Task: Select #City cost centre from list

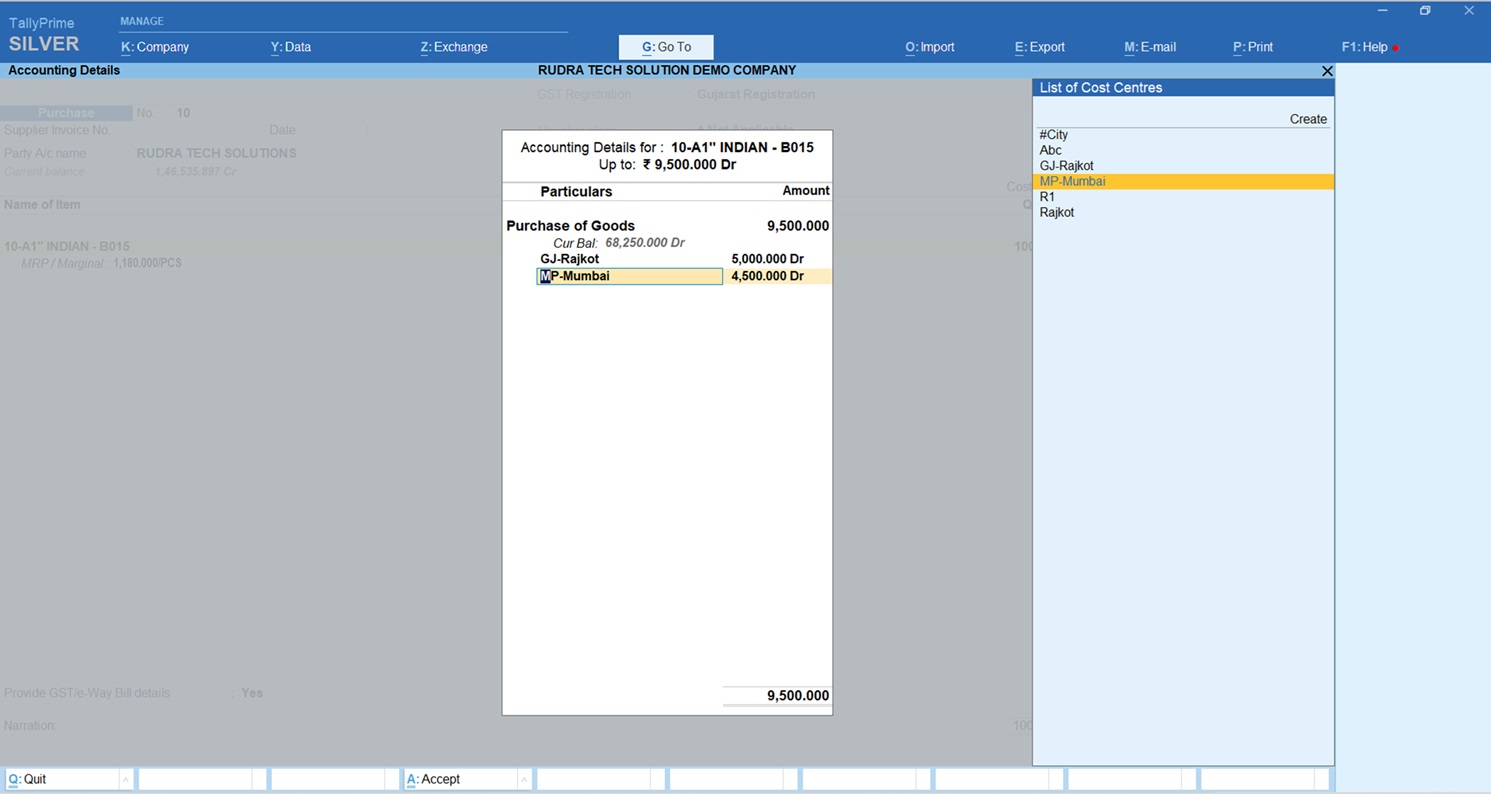Action: click(1054, 135)
